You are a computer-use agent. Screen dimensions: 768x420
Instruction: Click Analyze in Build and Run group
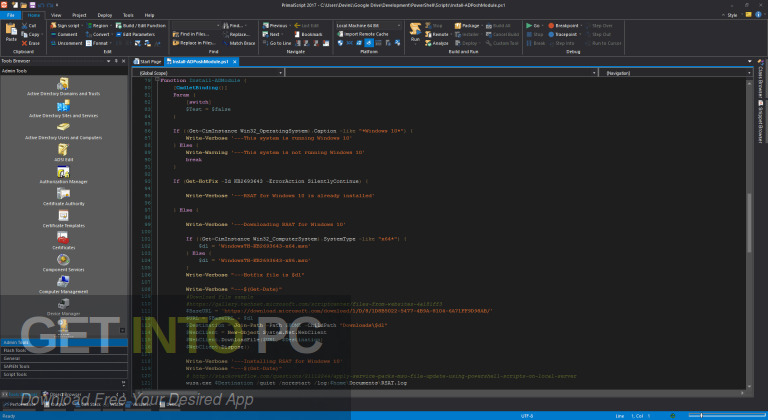click(x=436, y=43)
